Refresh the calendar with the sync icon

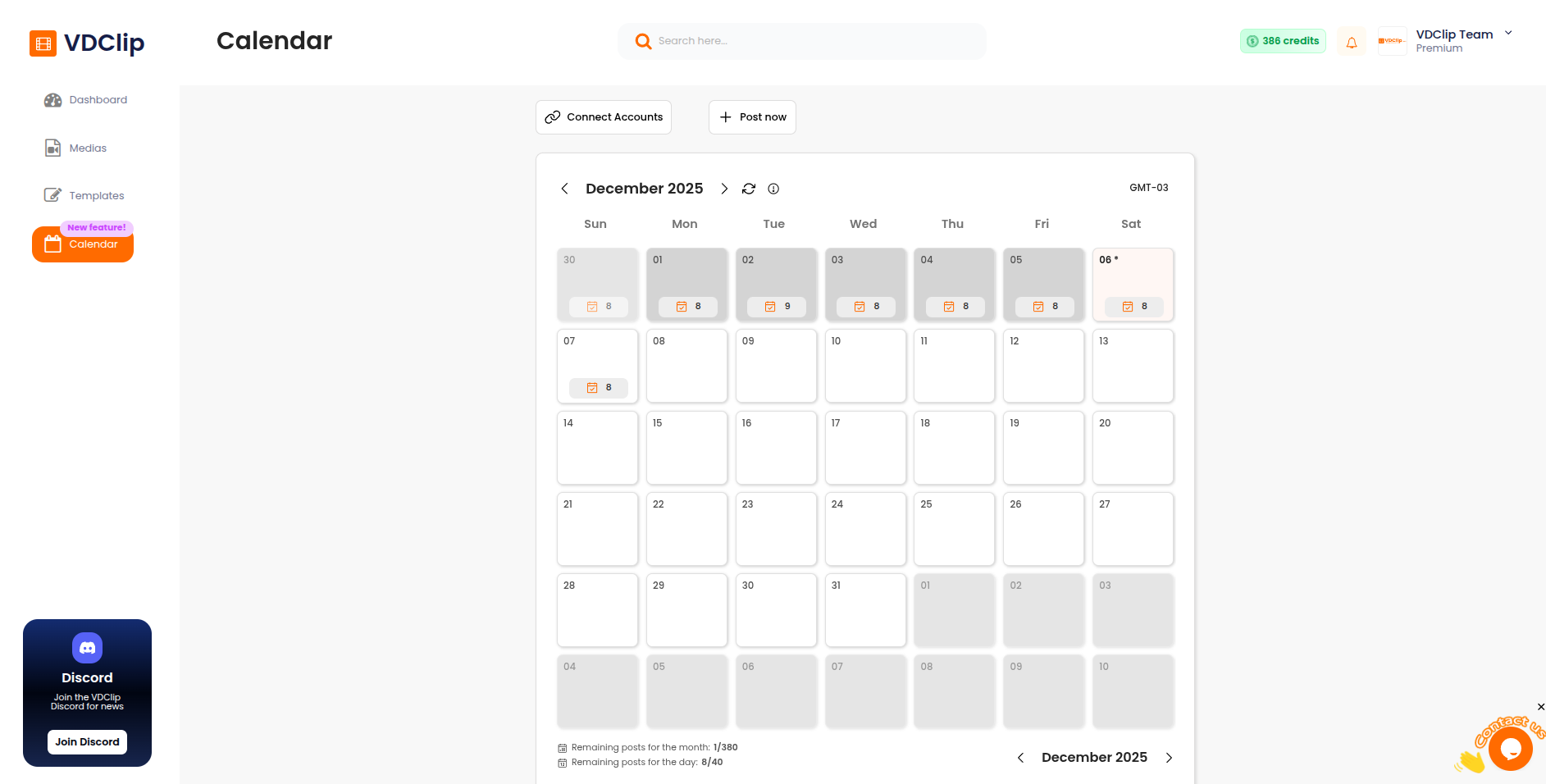point(749,189)
